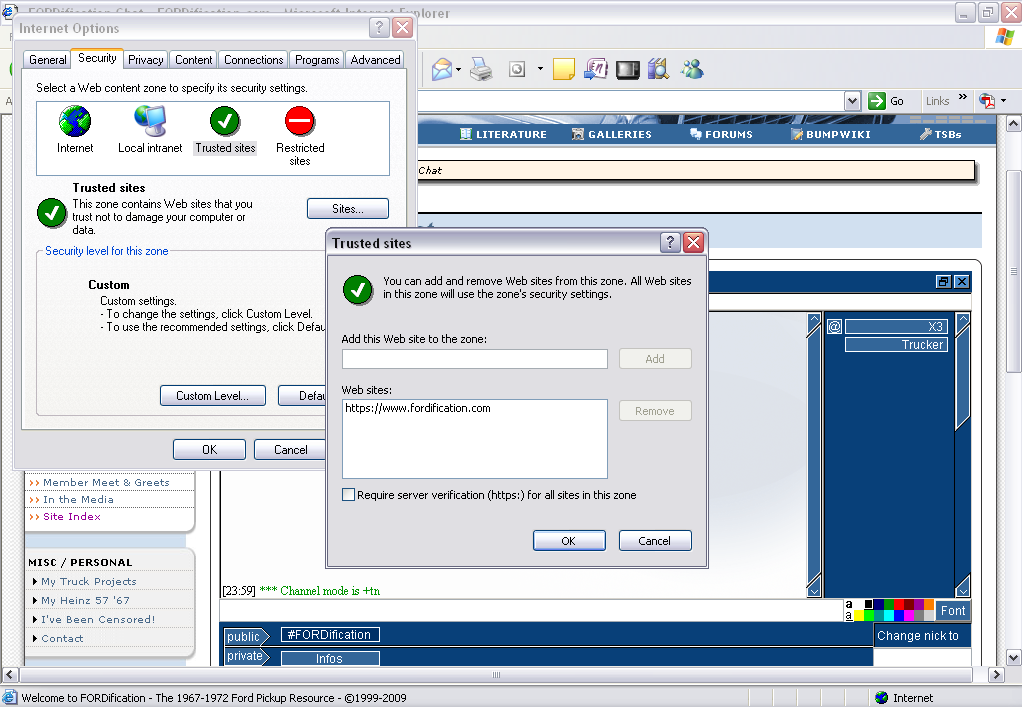This screenshot has width=1022, height=707.
Task: Click the TSBs wrench icon
Action: click(926, 134)
